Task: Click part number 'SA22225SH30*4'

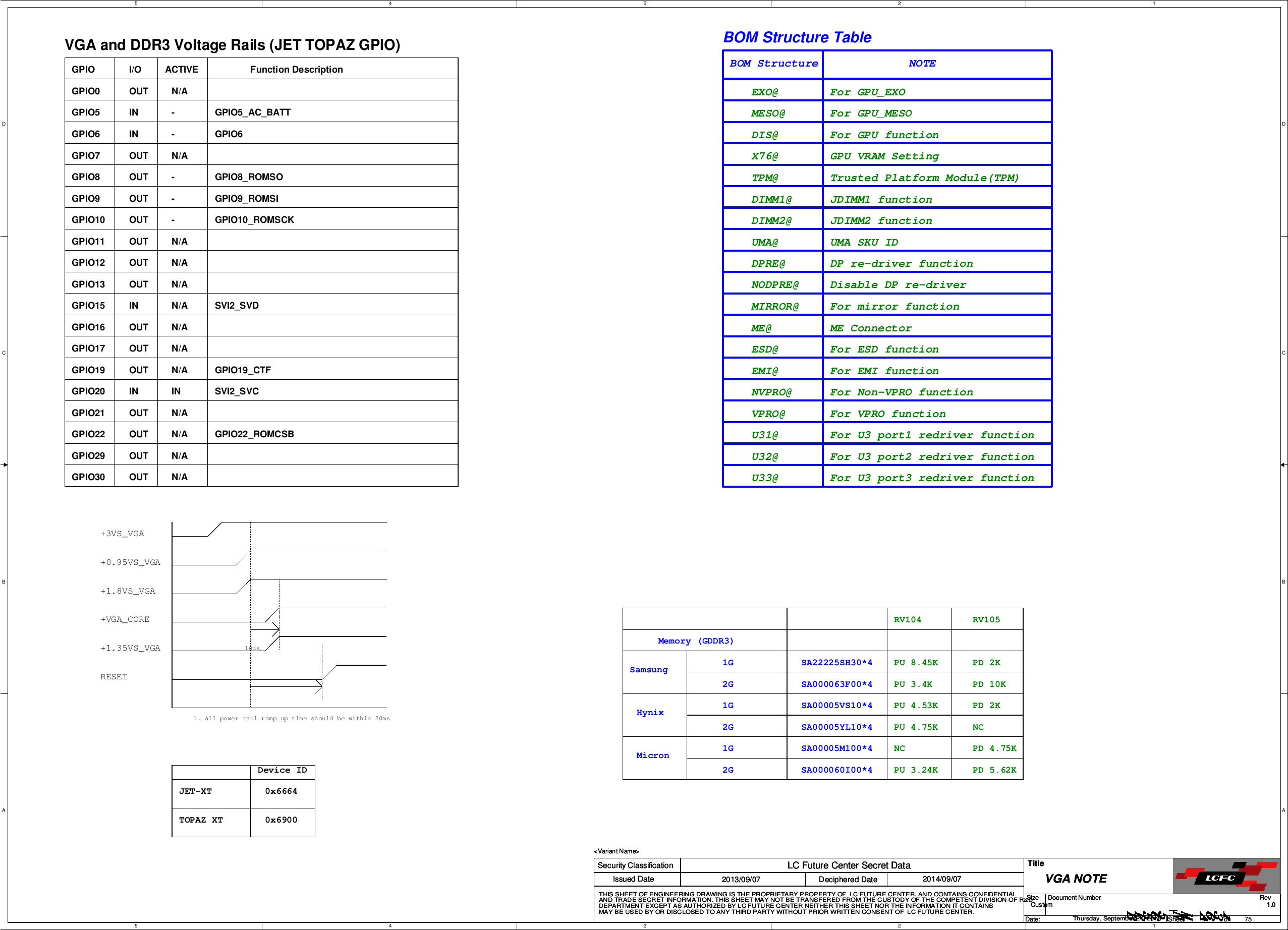Action: (836, 662)
